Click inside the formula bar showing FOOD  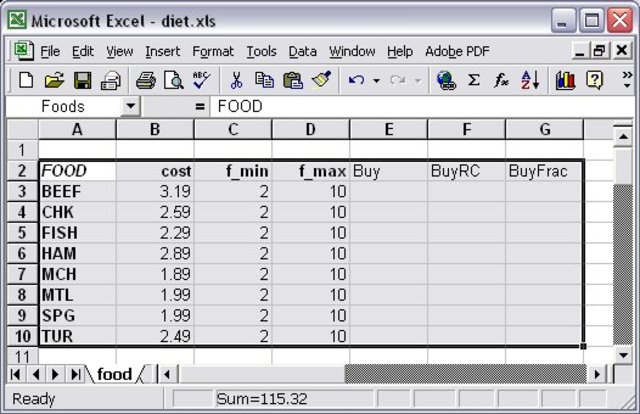420,107
